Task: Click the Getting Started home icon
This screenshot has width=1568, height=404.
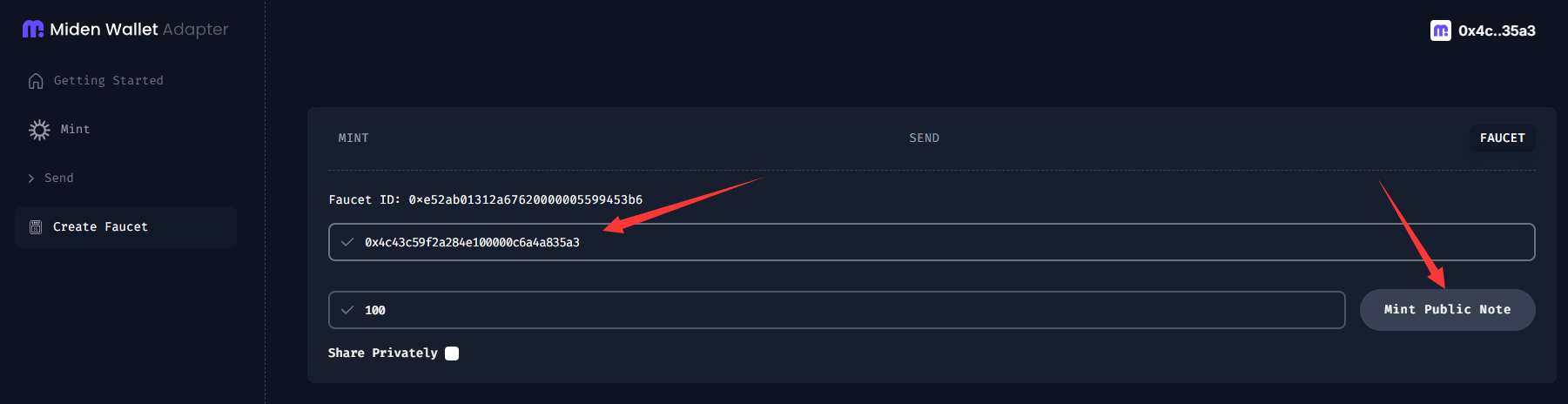Action: pos(36,81)
